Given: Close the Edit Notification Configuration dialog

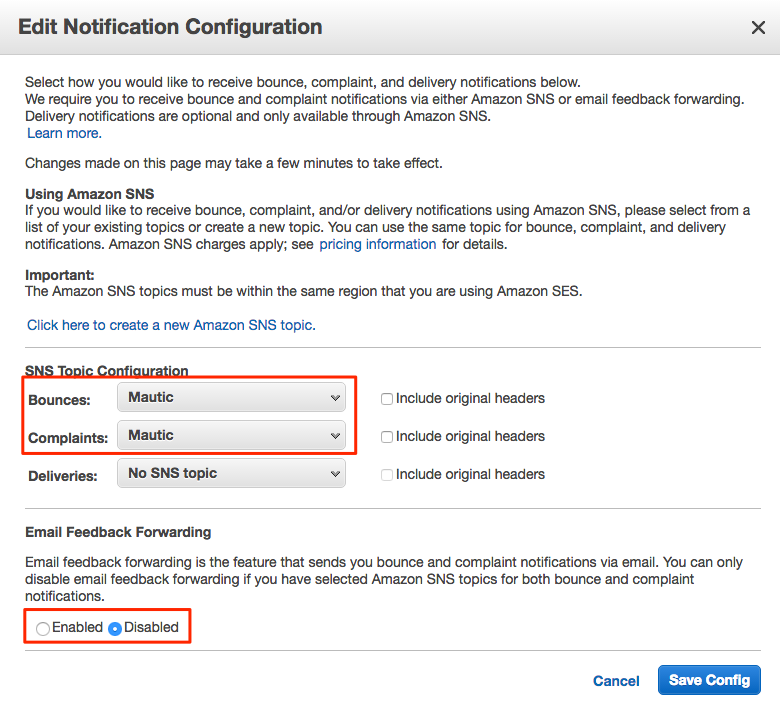Looking at the screenshot, I should point(758,28).
